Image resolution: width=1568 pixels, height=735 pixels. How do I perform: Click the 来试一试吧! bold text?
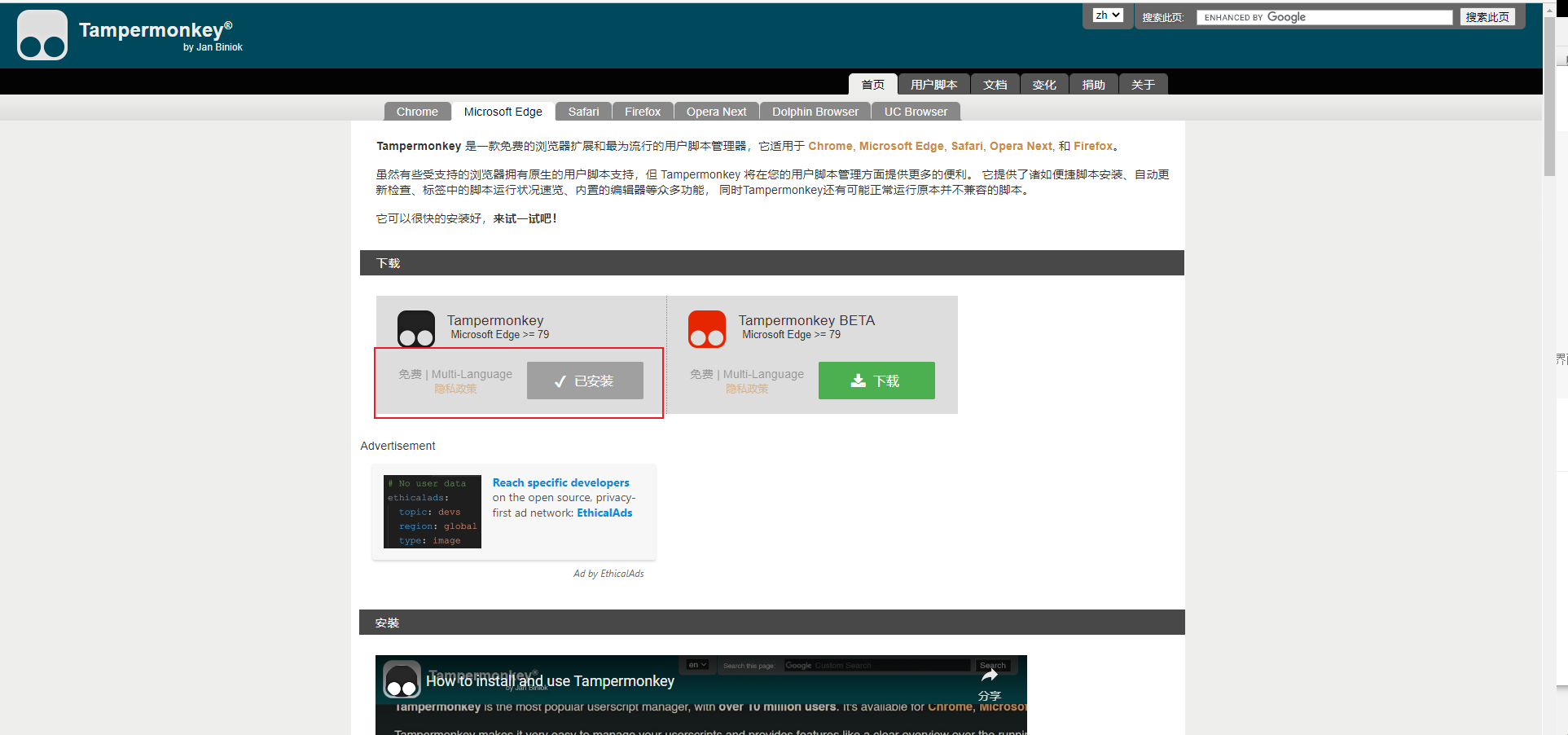coord(525,218)
